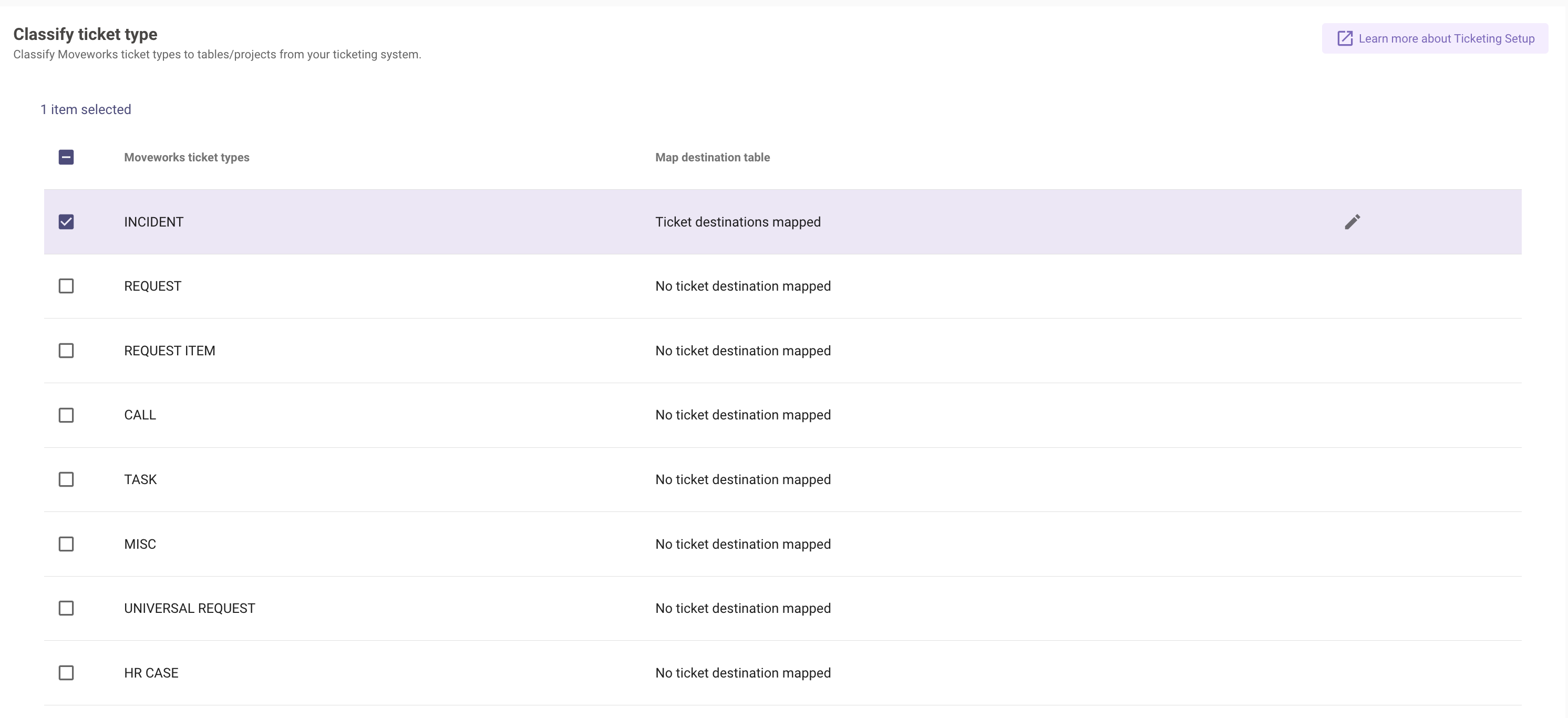Tick the HR CASE checkbox
Image resolution: width=1568 pixels, height=718 pixels.
click(66, 673)
